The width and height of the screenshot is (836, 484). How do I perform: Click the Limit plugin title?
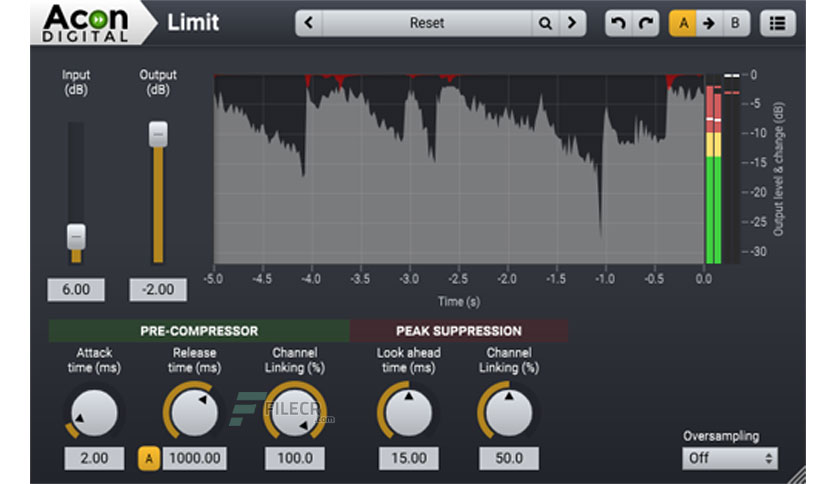(193, 22)
